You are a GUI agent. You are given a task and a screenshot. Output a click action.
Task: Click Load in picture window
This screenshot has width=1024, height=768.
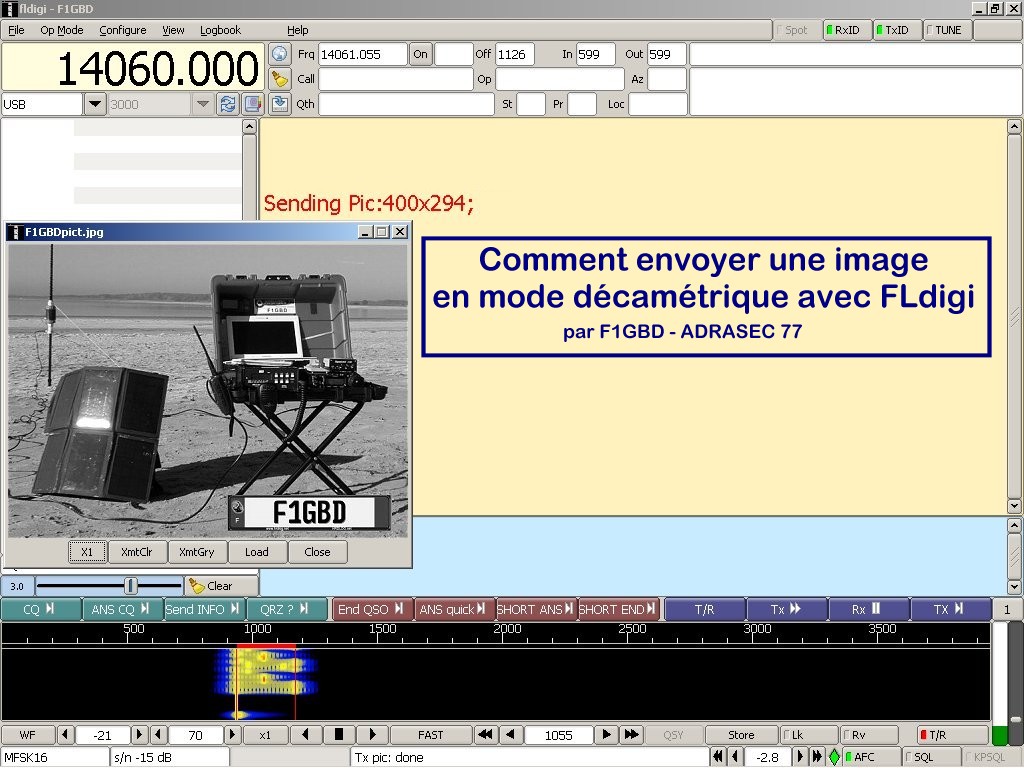pyautogui.click(x=257, y=552)
